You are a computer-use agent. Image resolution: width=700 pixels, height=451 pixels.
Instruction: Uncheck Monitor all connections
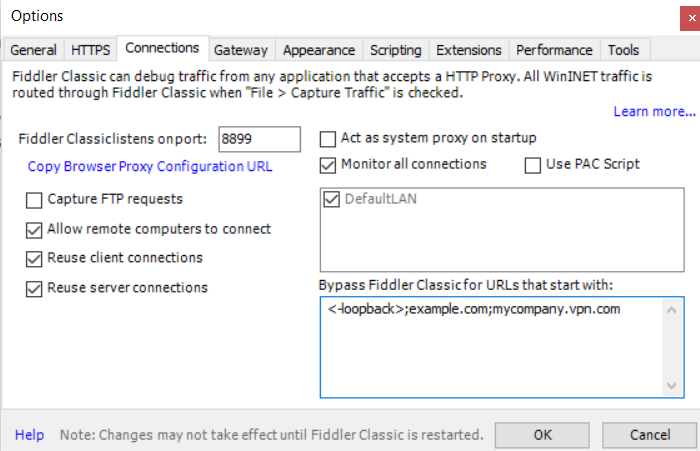point(328,164)
